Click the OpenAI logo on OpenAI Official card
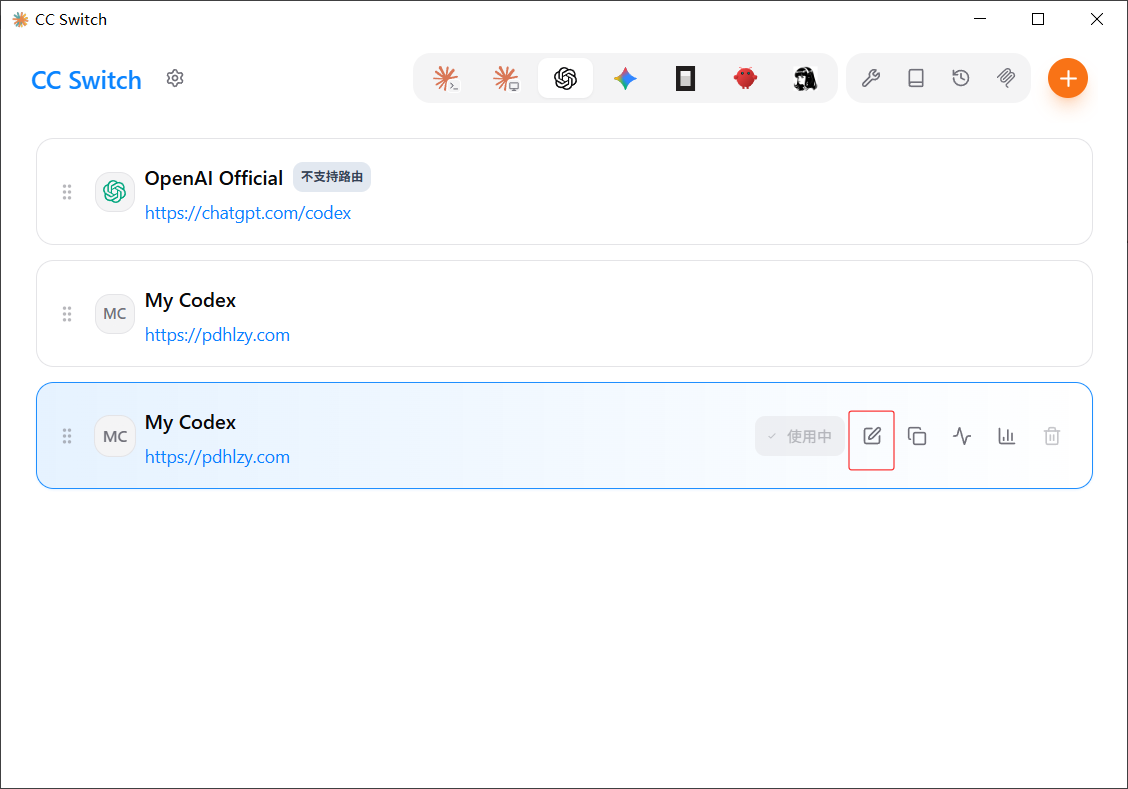Image resolution: width=1128 pixels, height=789 pixels. pos(114,192)
